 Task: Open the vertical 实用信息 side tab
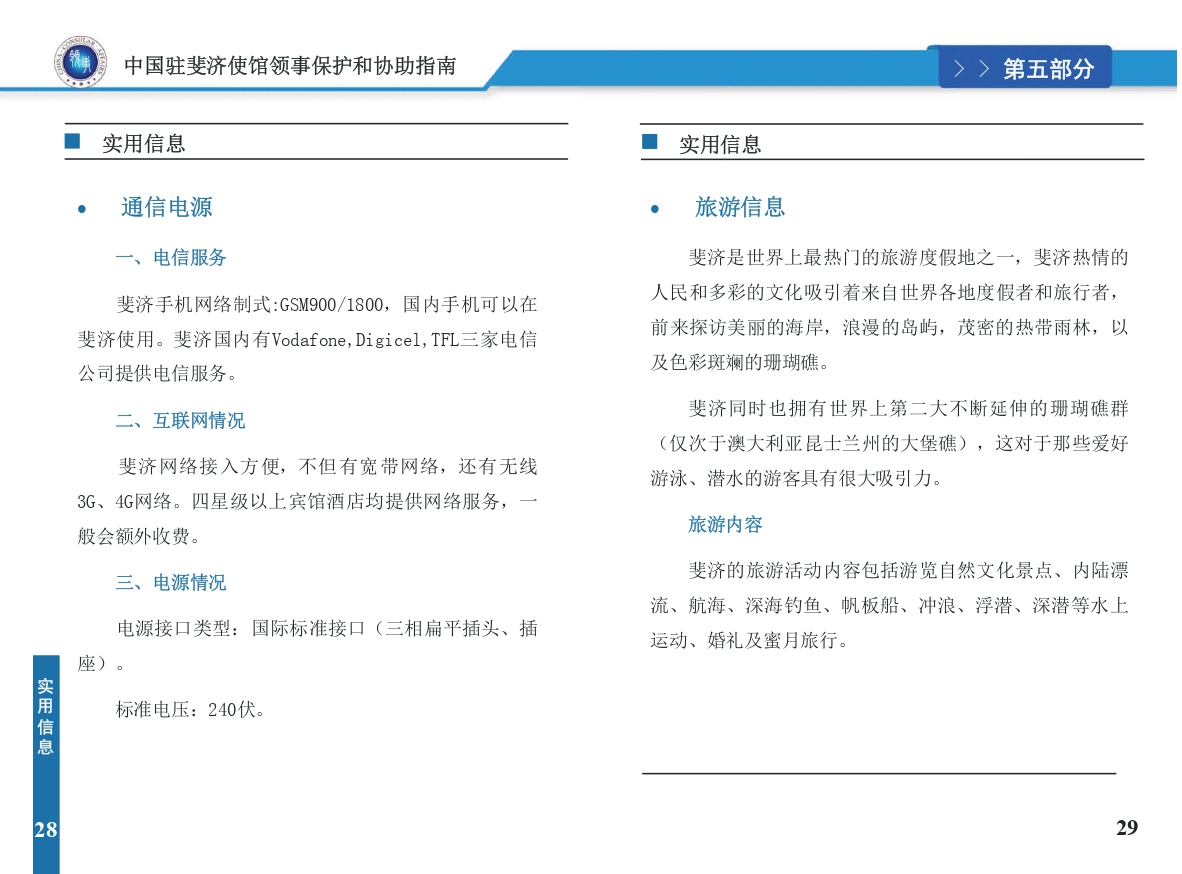[x=46, y=716]
